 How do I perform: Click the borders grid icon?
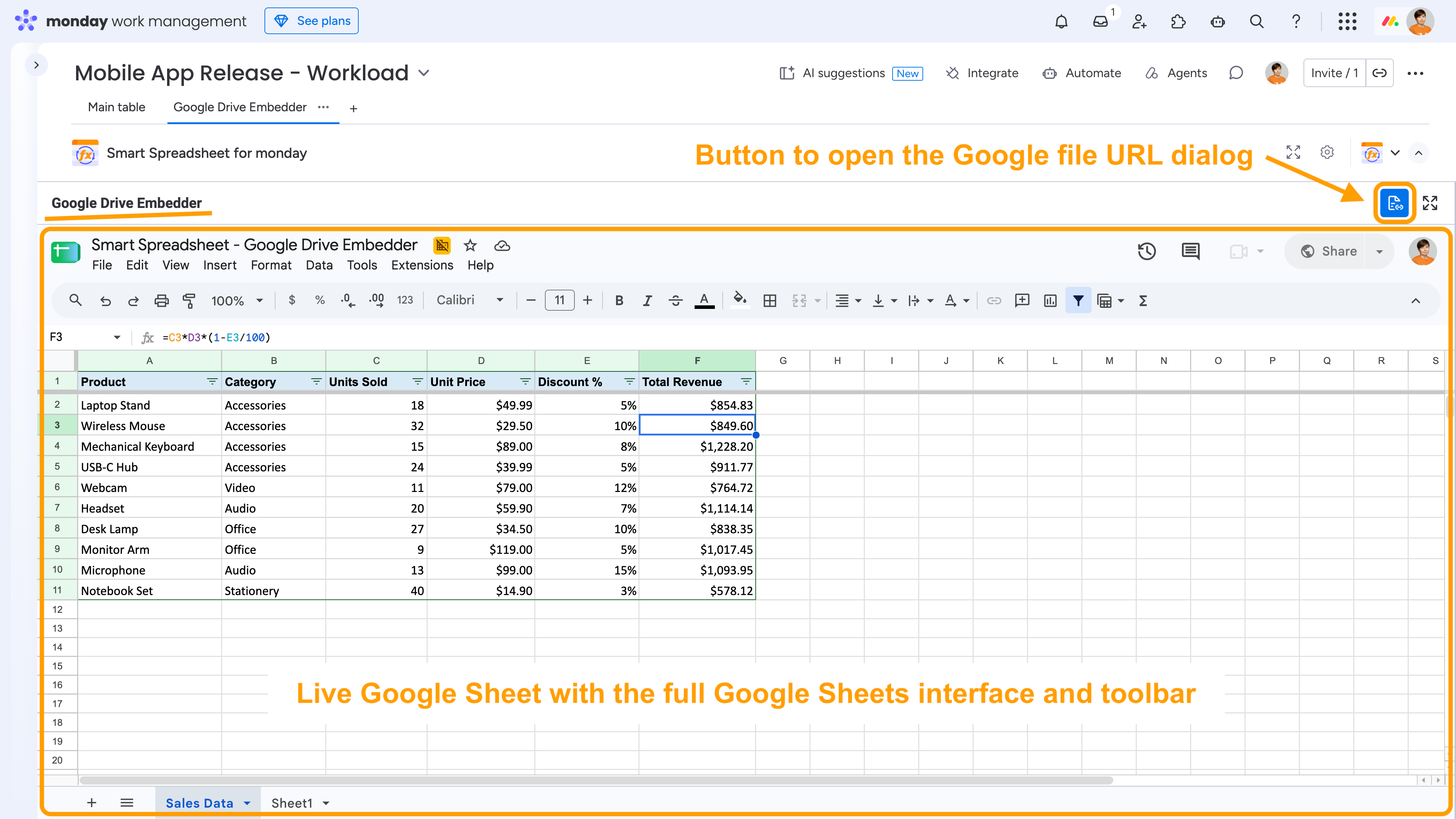pyautogui.click(x=769, y=301)
